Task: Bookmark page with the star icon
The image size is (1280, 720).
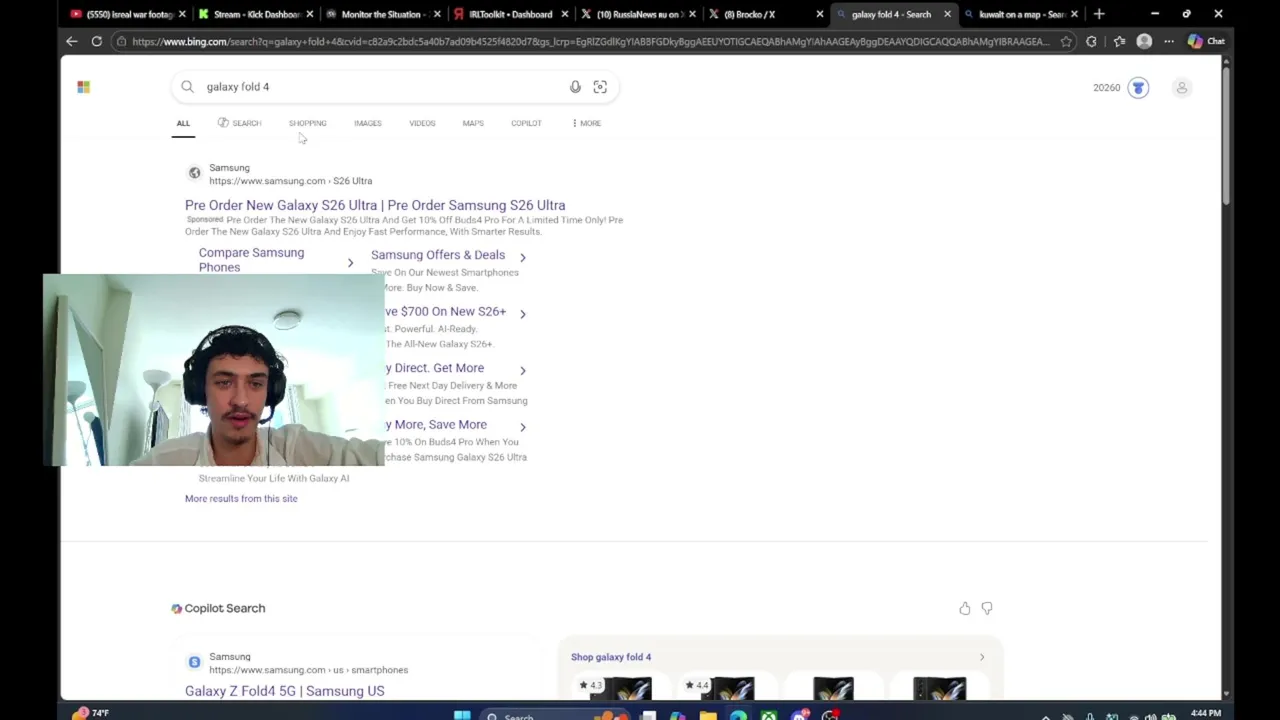Action: [x=1066, y=41]
